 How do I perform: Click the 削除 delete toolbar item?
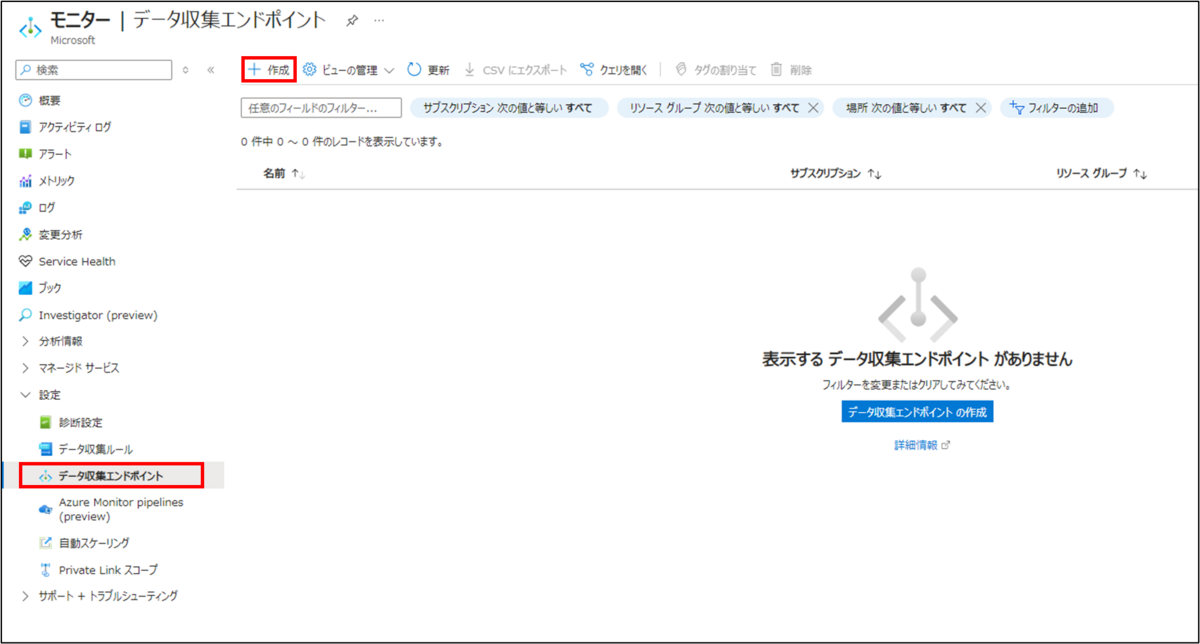(x=791, y=70)
